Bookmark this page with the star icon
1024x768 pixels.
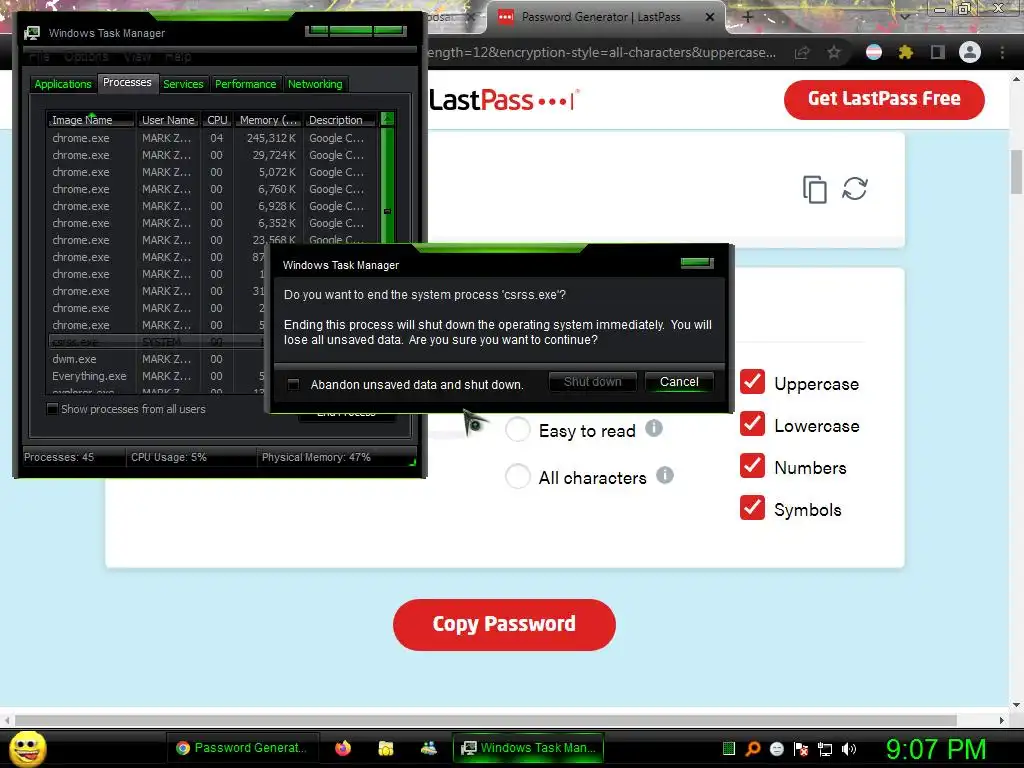click(834, 52)
